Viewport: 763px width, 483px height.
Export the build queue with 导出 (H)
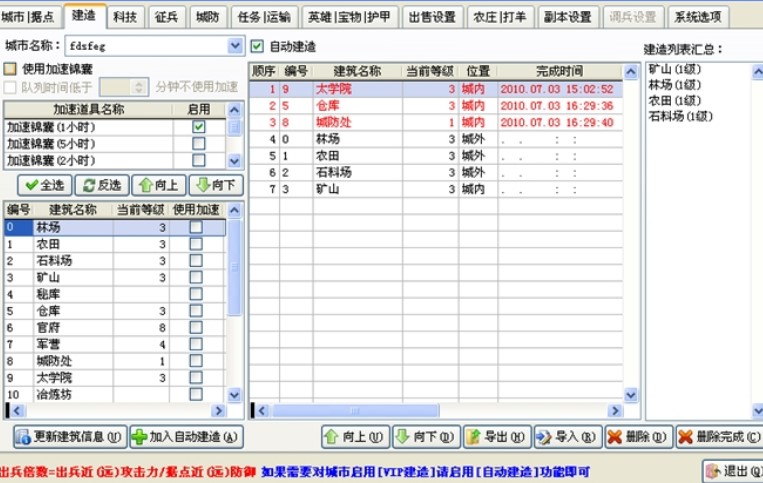coord(497,437)
